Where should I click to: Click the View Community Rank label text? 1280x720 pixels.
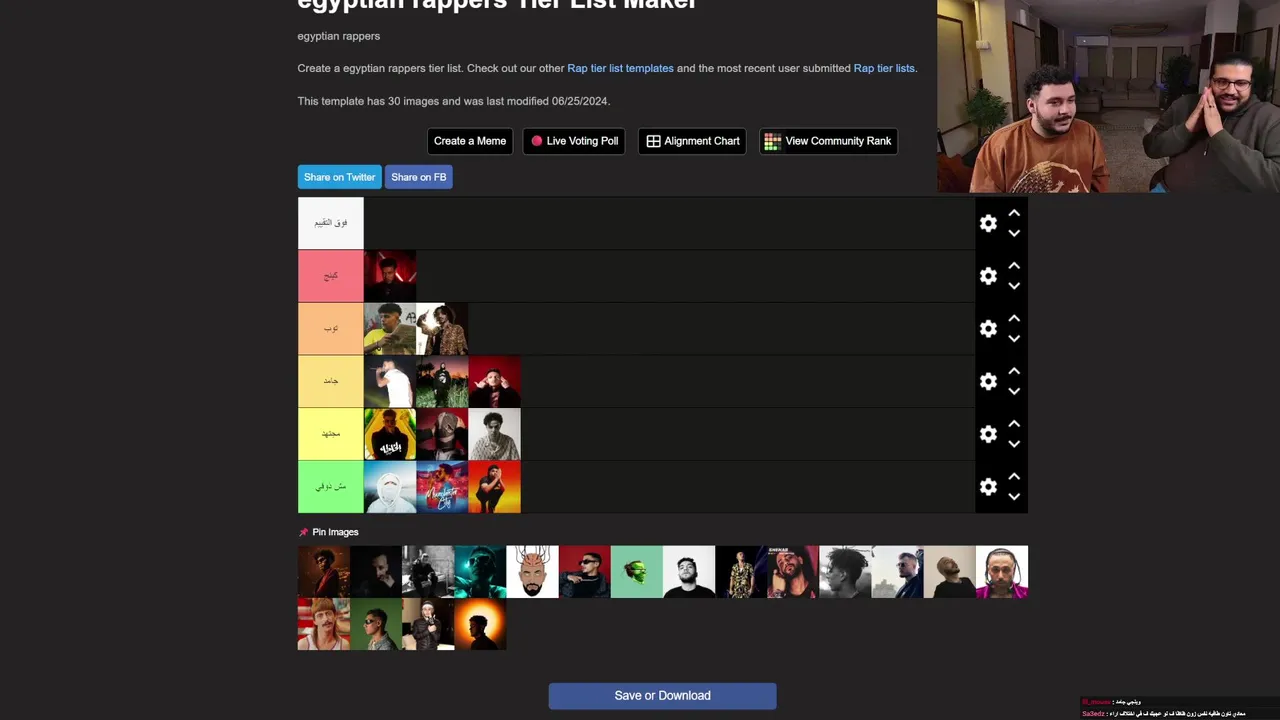(x=838, y=141)
